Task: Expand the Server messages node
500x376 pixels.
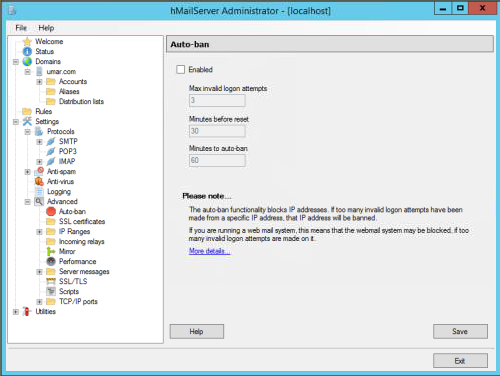Action: [39, 272]
